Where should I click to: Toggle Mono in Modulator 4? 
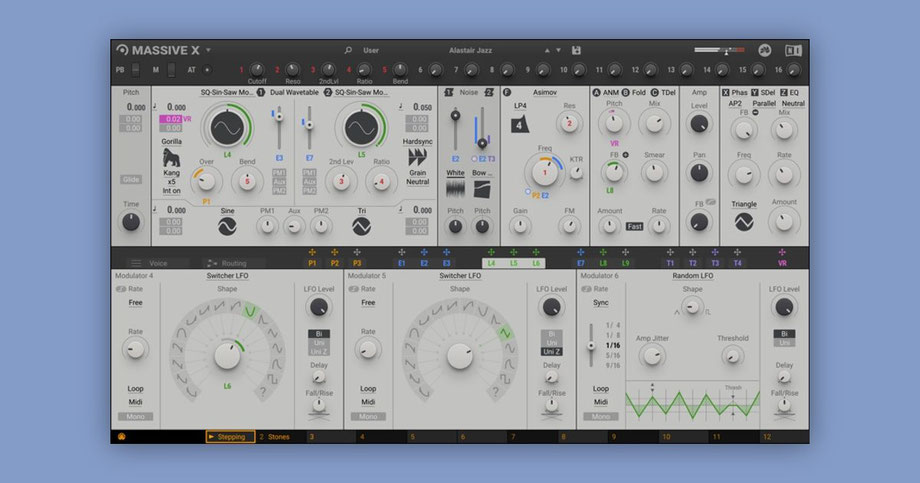(136, 417)
